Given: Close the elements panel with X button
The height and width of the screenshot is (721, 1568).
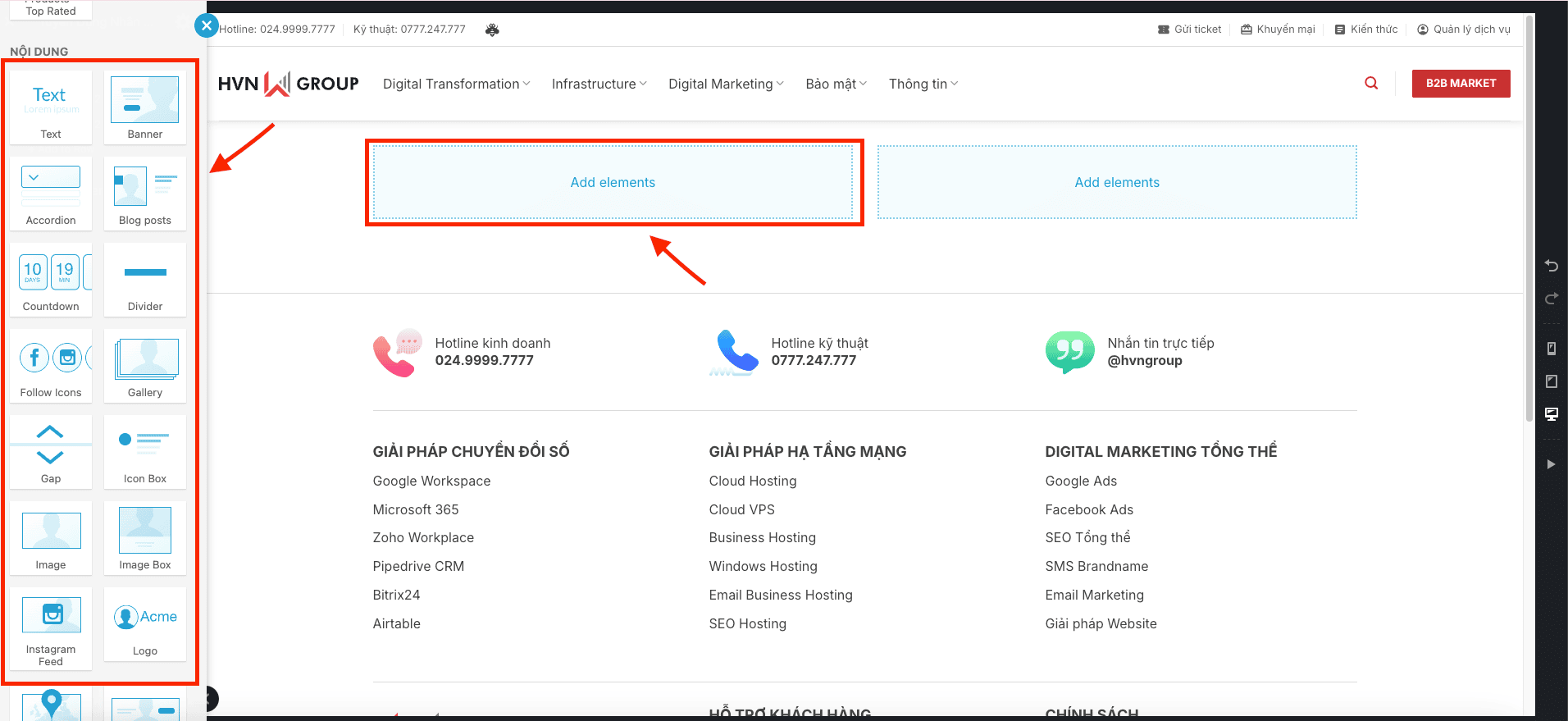Looking at the screenshot, I should coord(207,25).
